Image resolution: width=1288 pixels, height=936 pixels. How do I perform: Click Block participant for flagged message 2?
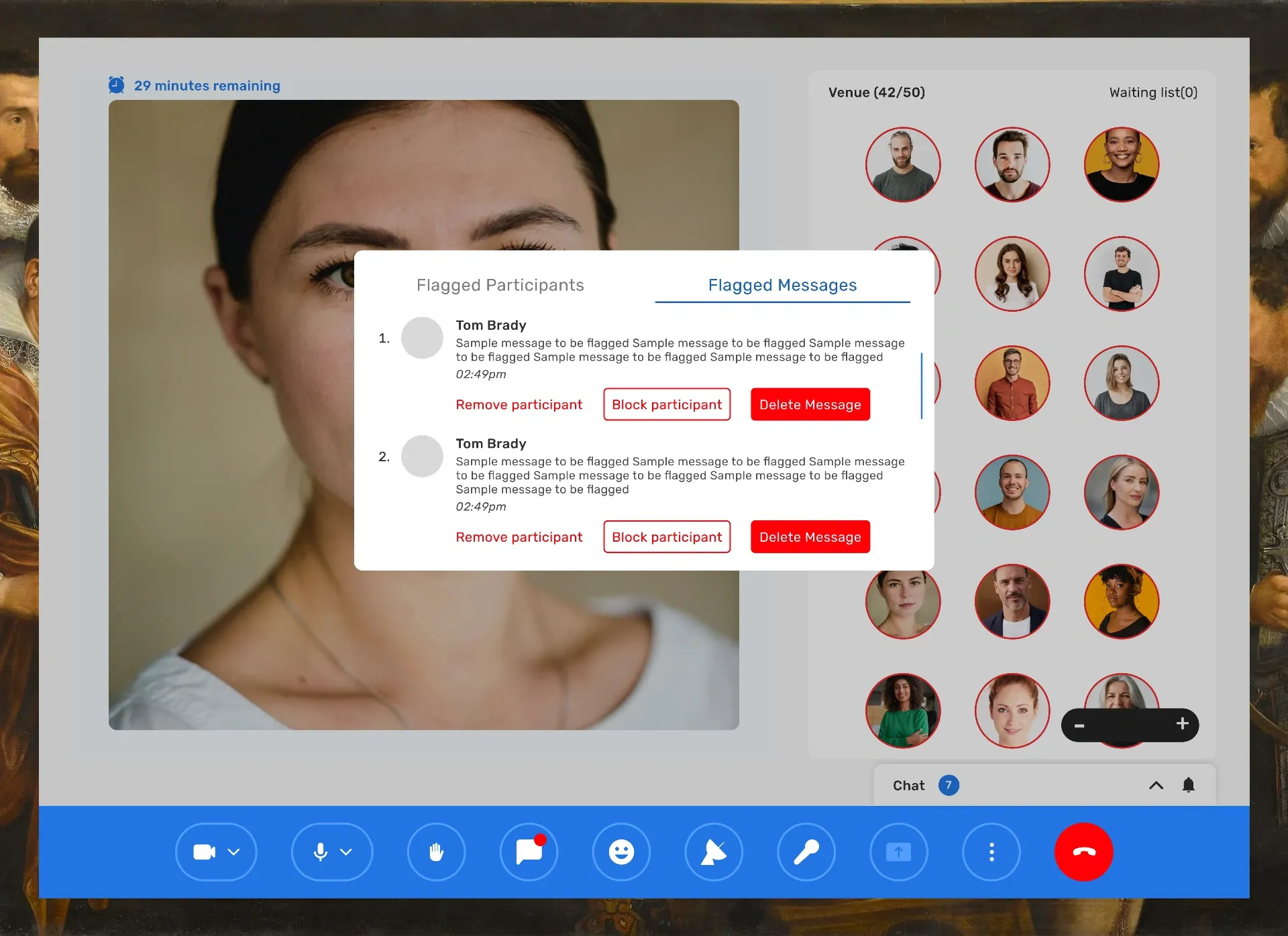point(667,537)
